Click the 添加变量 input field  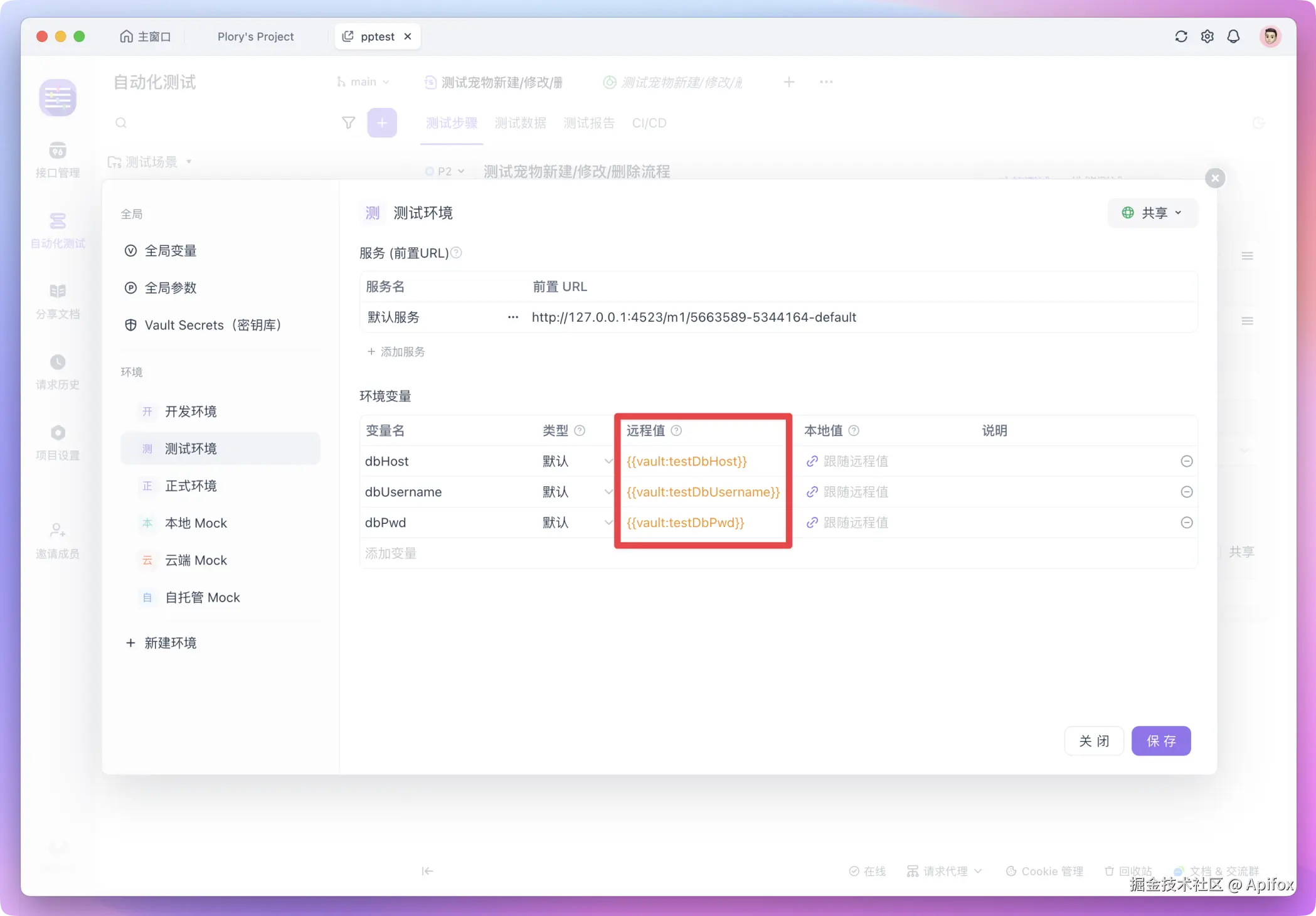click(391, 553)
